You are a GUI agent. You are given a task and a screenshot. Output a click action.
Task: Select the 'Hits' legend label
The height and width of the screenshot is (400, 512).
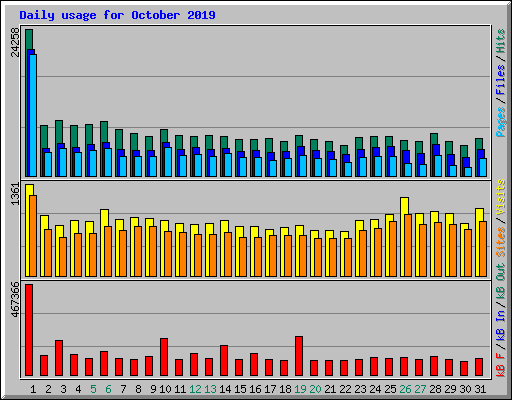tap(501, 41)
